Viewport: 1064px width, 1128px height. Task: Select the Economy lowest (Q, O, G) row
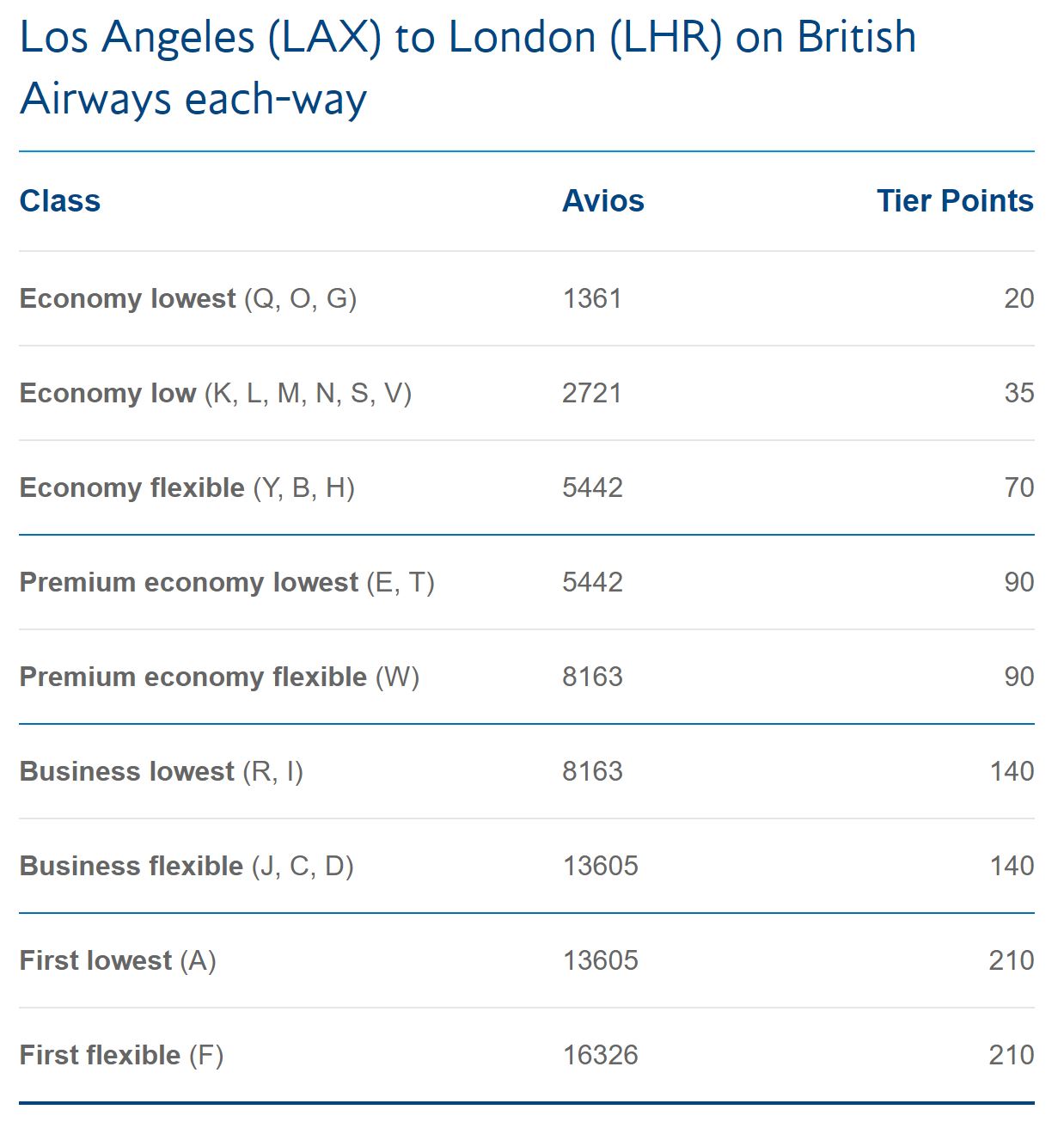pos(527,298)
